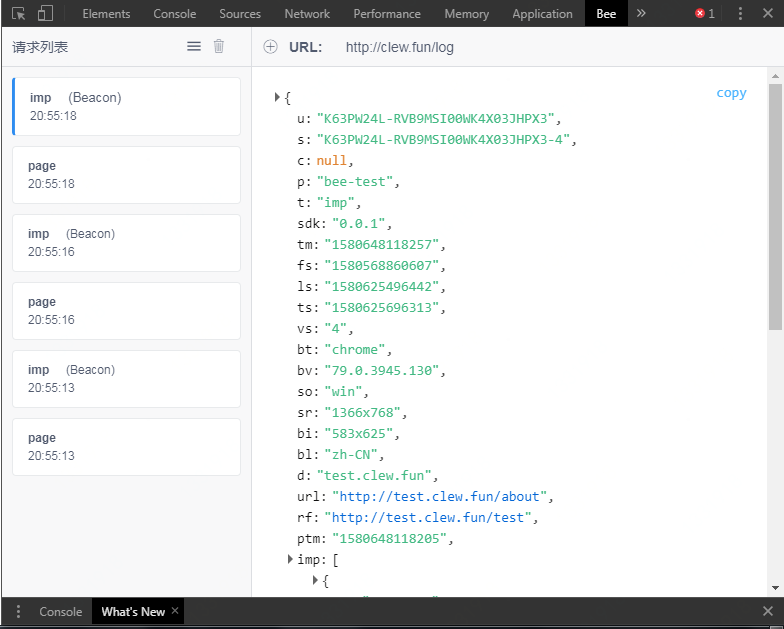Switch to the Performance tab
Image resolution: width=784 pixels, height=629 pixels.
[387, 14]
